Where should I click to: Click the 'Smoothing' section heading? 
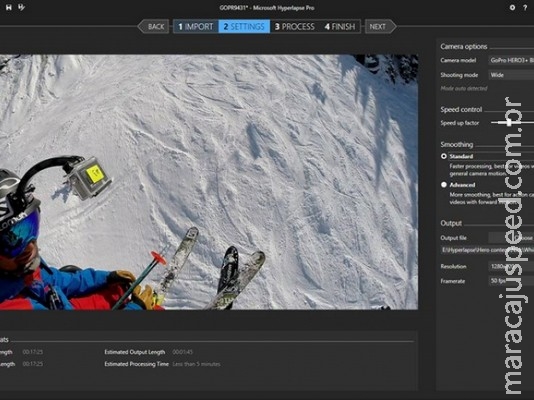click(457, 145)
